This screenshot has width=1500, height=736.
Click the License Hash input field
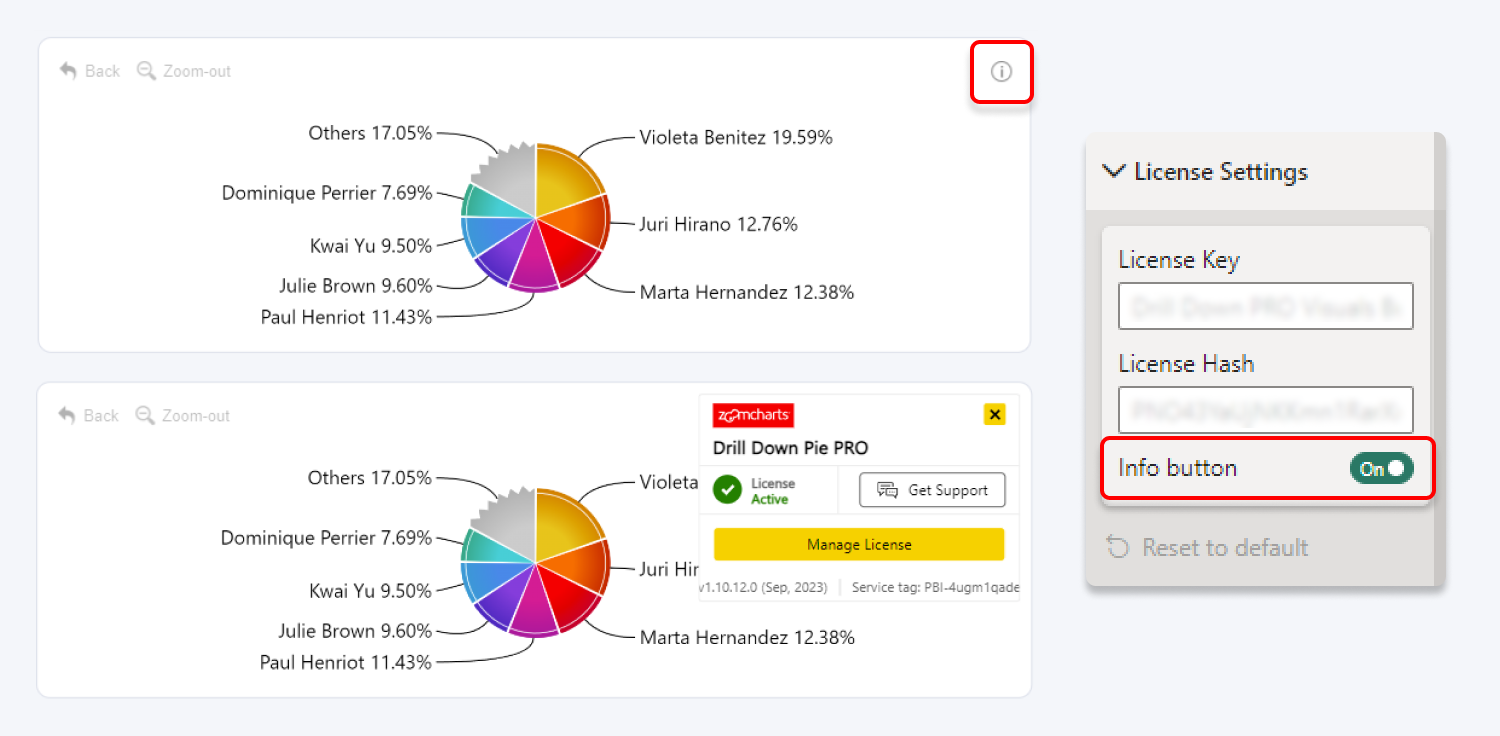pyautogui.click(x=1265, y=410)
